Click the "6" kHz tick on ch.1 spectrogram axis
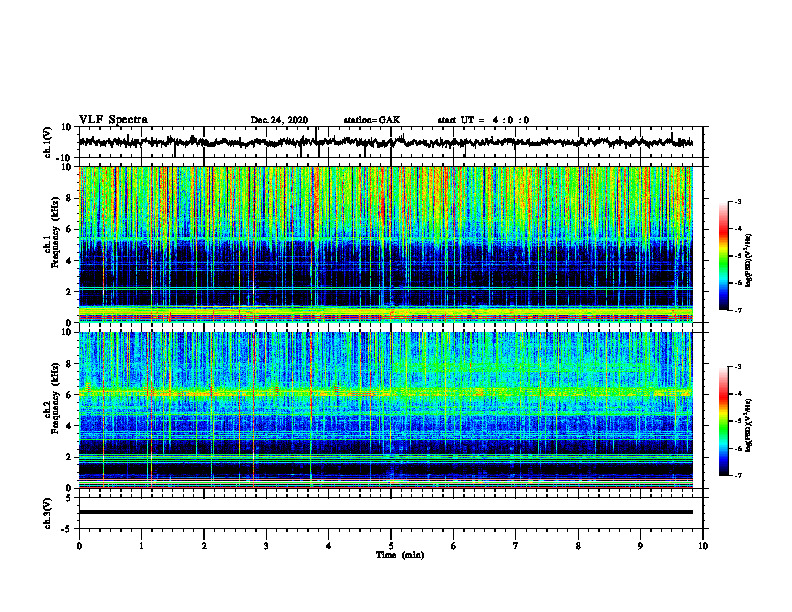792x612 pixels. [69, 229]
